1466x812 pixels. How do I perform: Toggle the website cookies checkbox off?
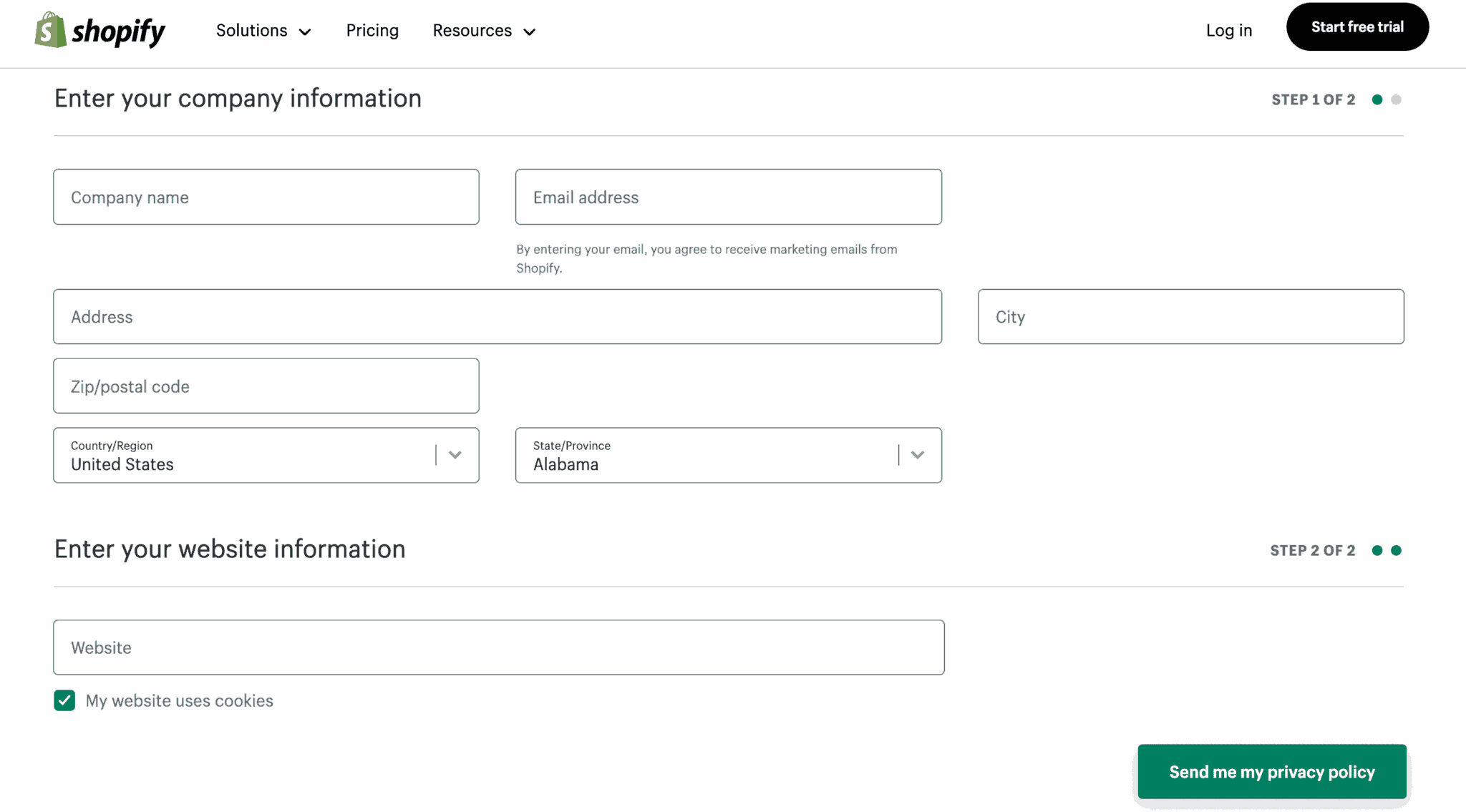coord(64,700)
